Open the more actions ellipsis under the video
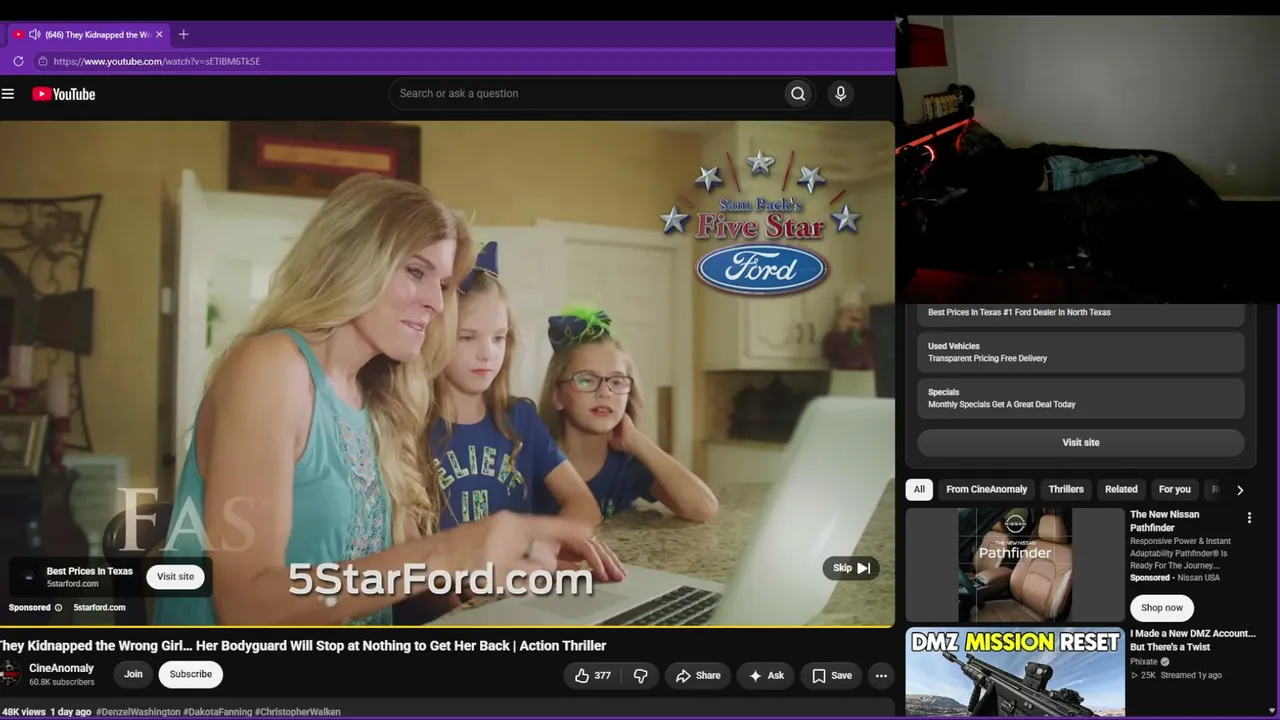Viewport: 1280px width, 720px height. (881, 676)
